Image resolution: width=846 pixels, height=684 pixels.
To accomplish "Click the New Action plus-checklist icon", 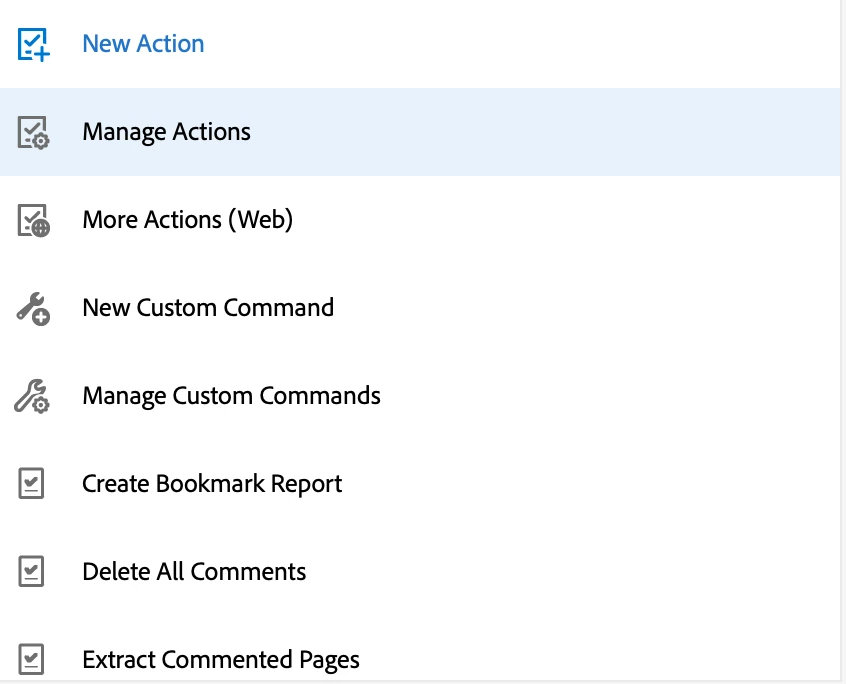I will [x=33, y=45].
